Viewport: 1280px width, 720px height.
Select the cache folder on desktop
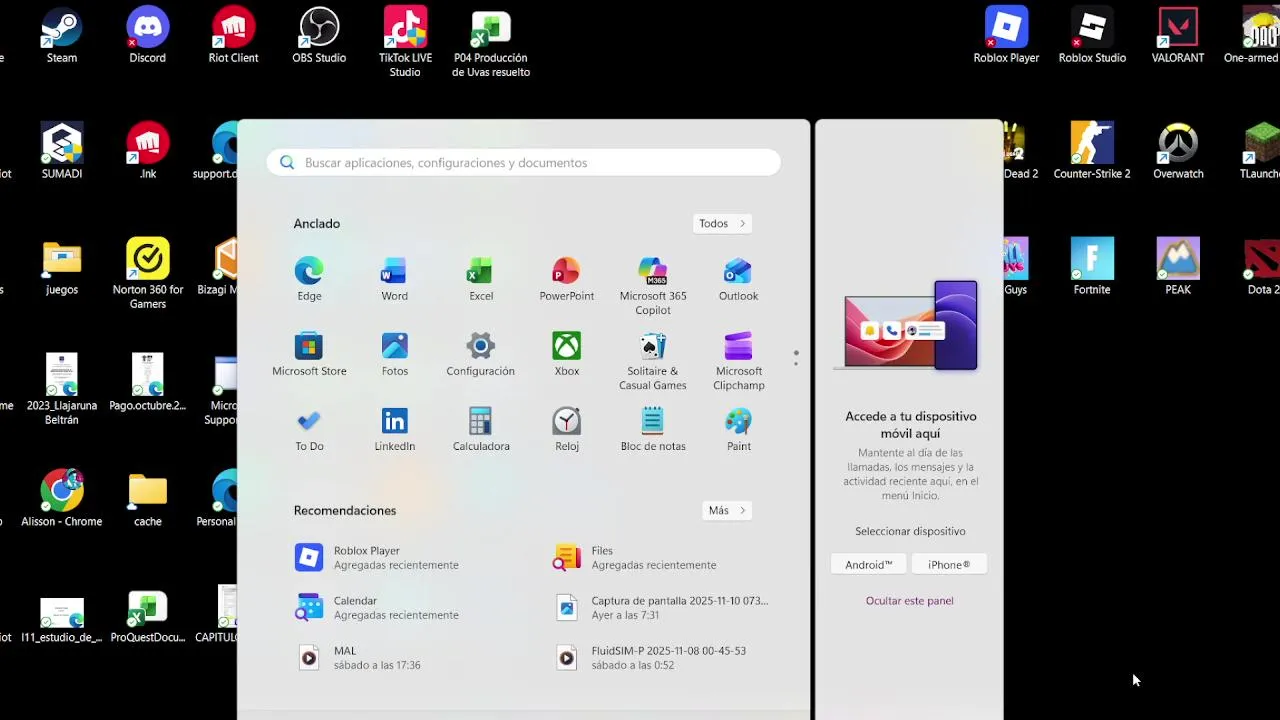(147, 500)
